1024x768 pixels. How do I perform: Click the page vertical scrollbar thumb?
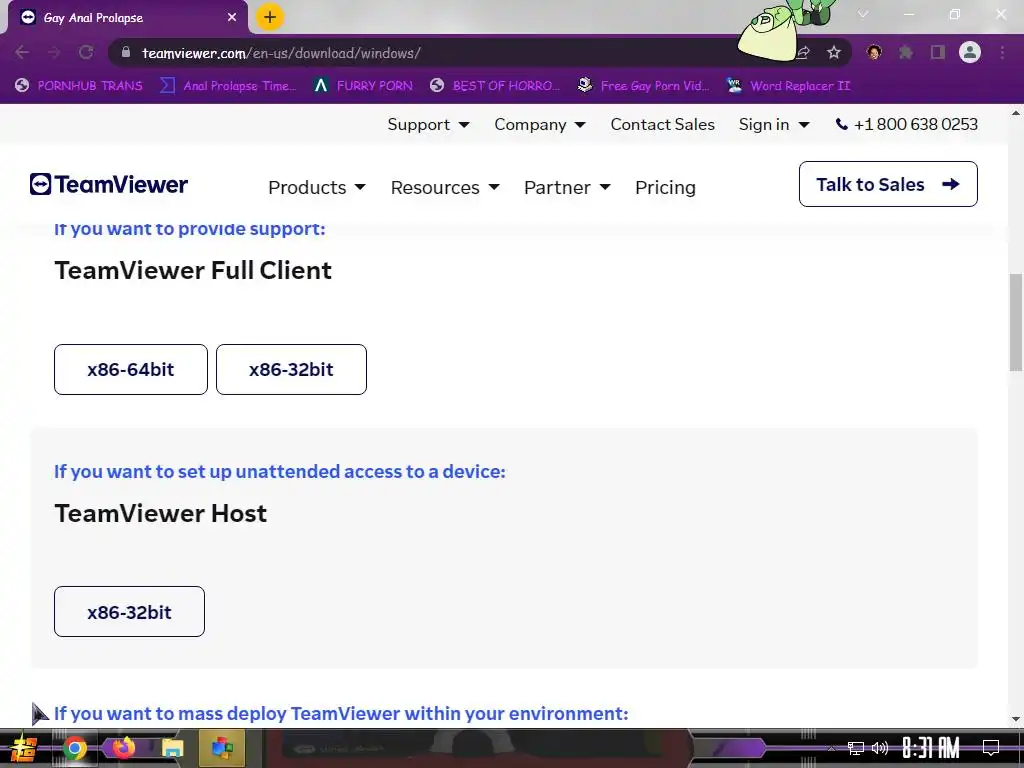pos(1016,322)
